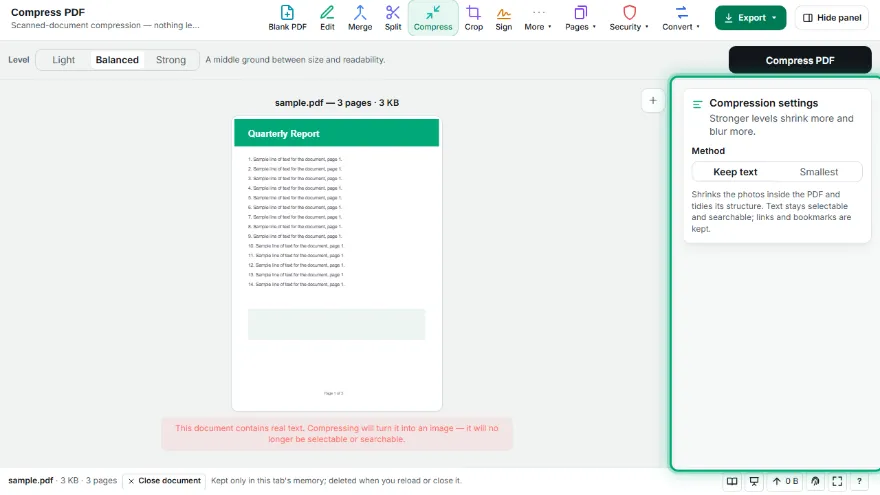Click the black Compress PDF button
This screenshot has width=880, height=495.
click(800, 60)
